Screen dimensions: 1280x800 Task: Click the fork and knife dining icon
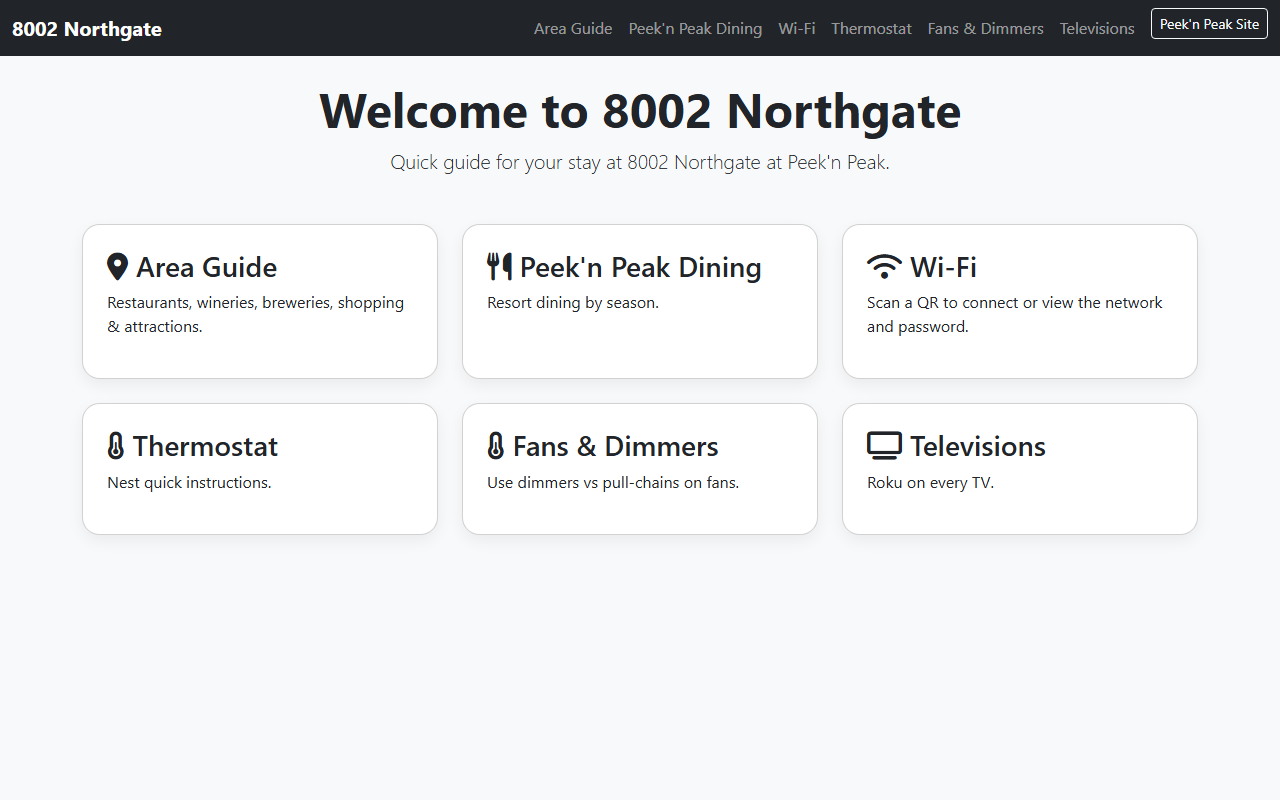pyautogui.click(x=499, y=267)
